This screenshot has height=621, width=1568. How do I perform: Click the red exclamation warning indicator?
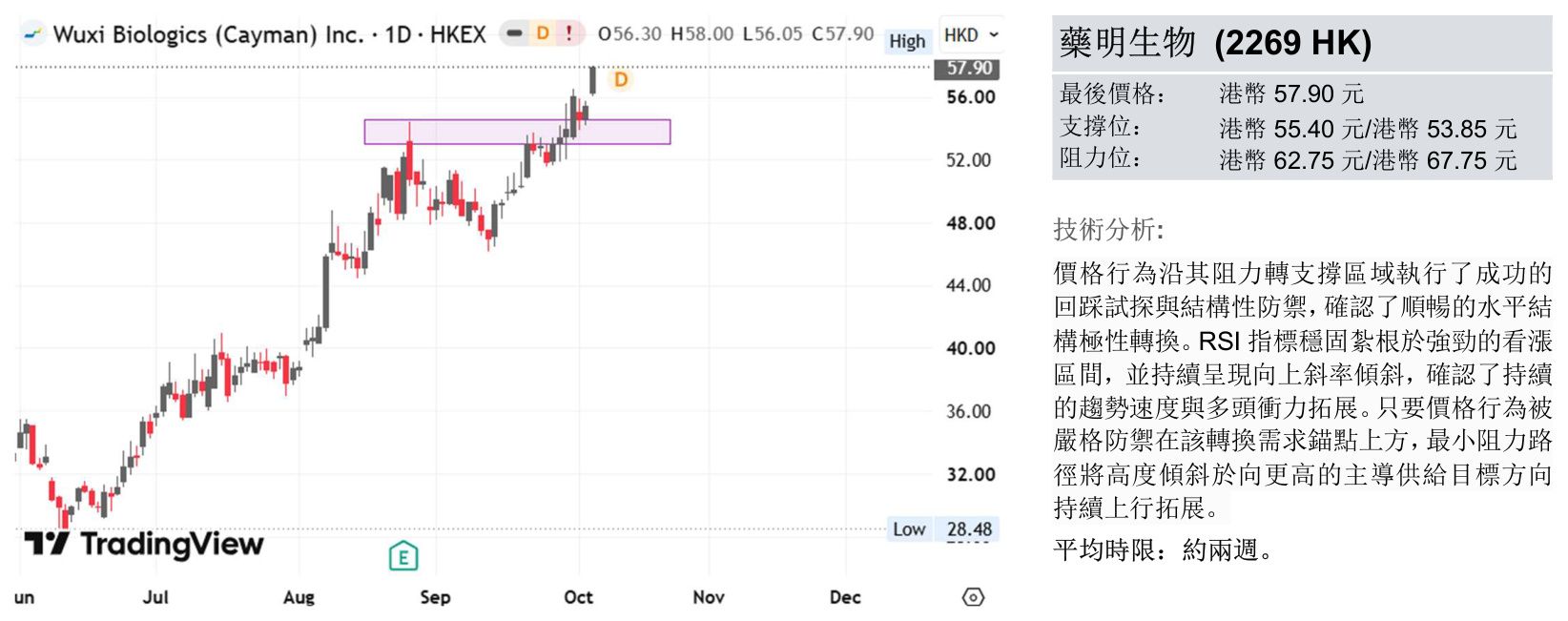569,33
